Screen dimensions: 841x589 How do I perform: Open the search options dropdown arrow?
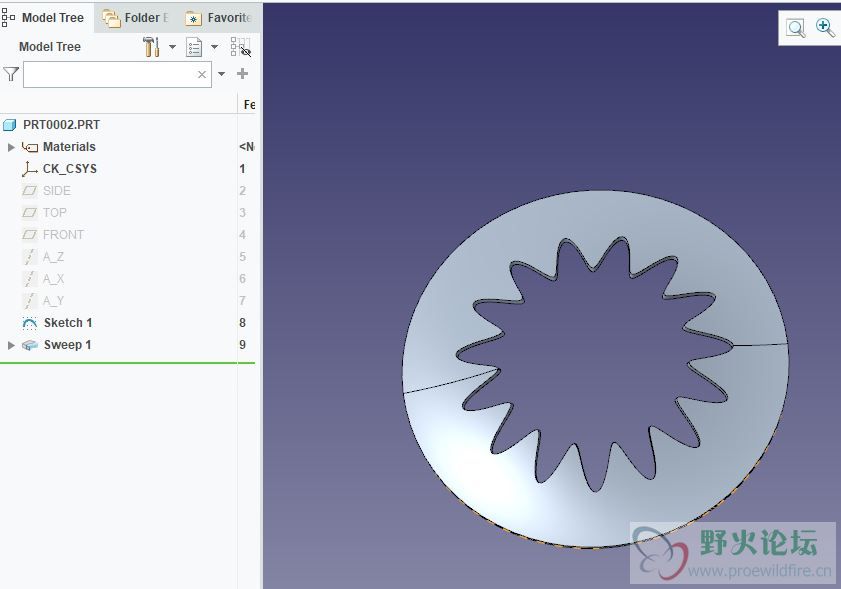click(x=221, y=74)
